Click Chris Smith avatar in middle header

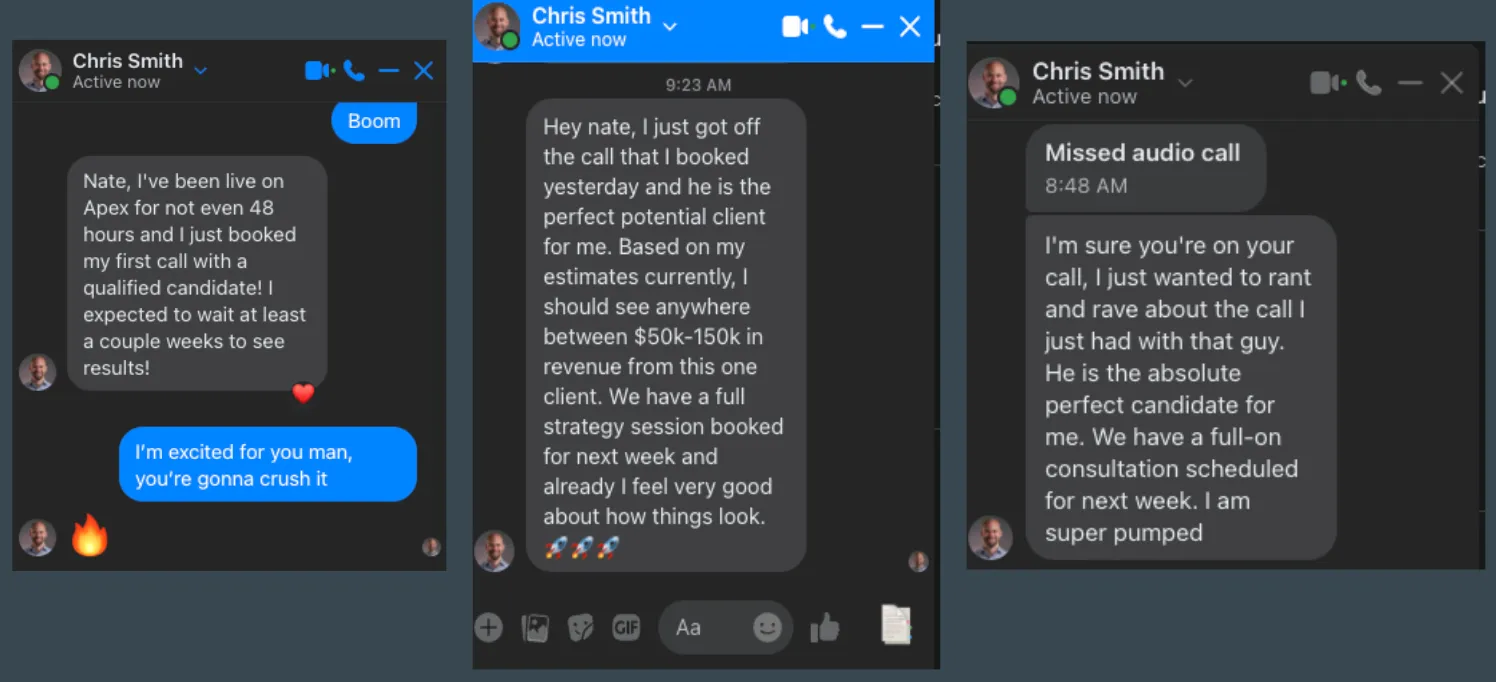point(497,27)
